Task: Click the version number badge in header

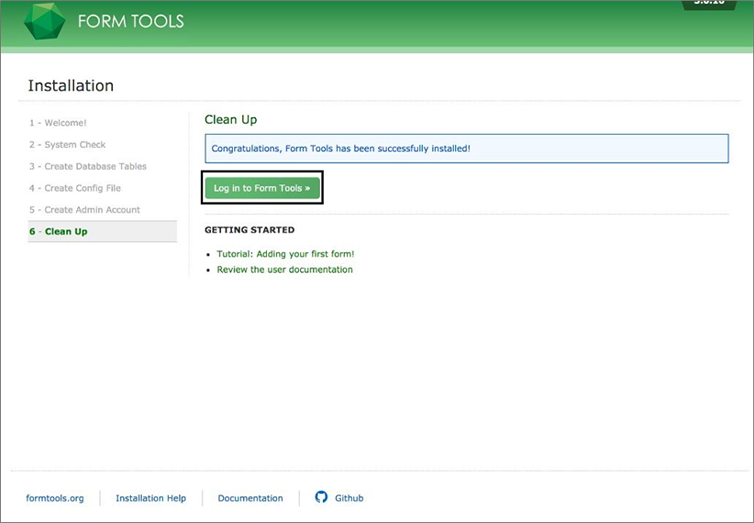Action: (709, 4)
